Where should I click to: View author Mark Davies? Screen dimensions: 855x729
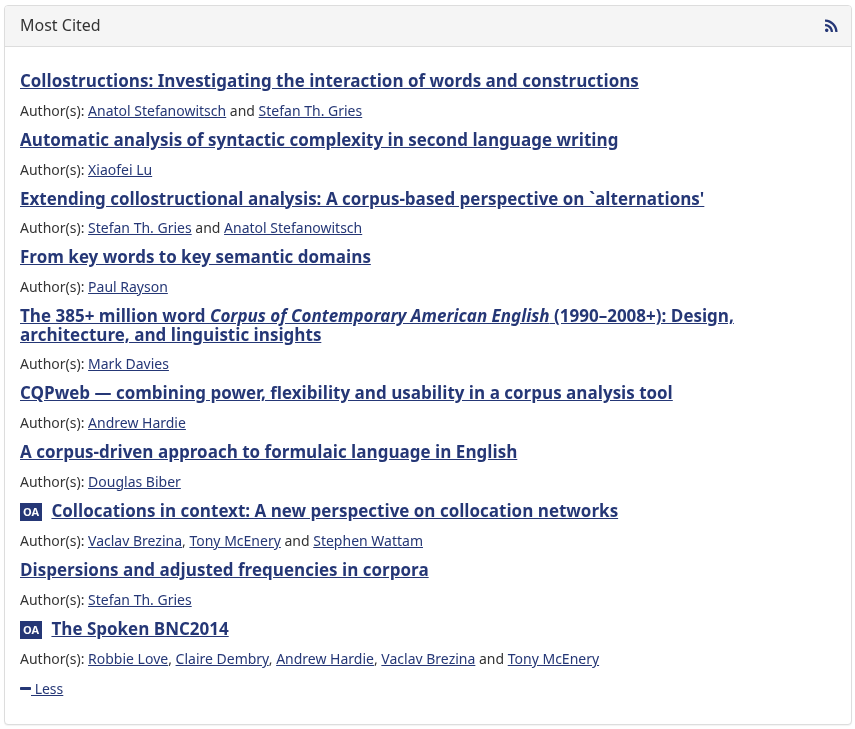[128, 364]
